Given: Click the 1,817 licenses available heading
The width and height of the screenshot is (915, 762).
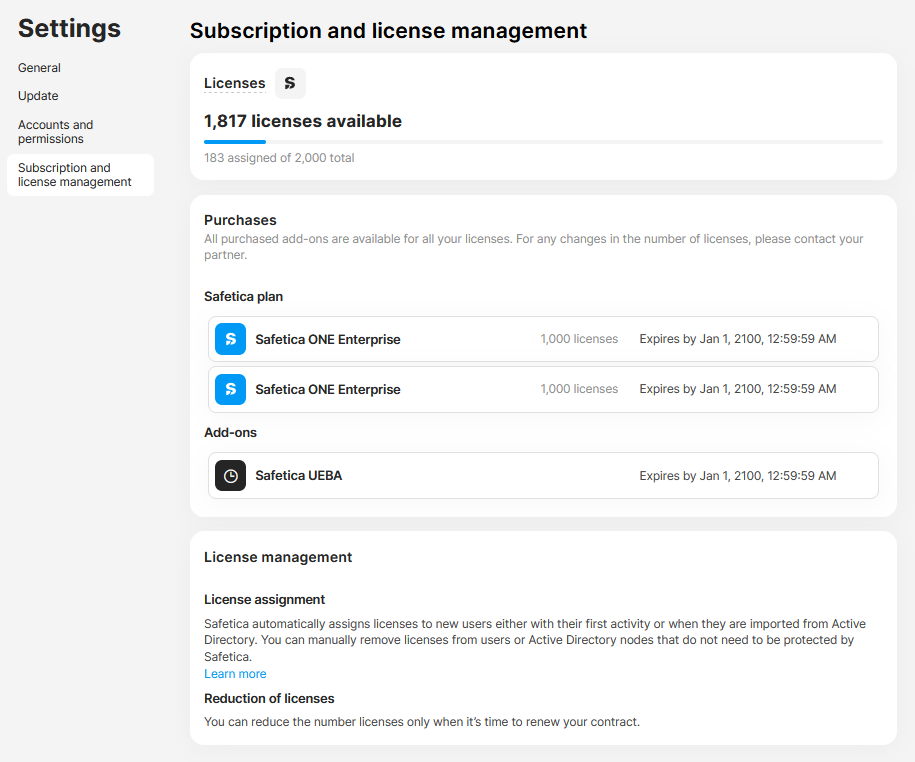Looking at the screenshot, I should click(x=303, y=121).
